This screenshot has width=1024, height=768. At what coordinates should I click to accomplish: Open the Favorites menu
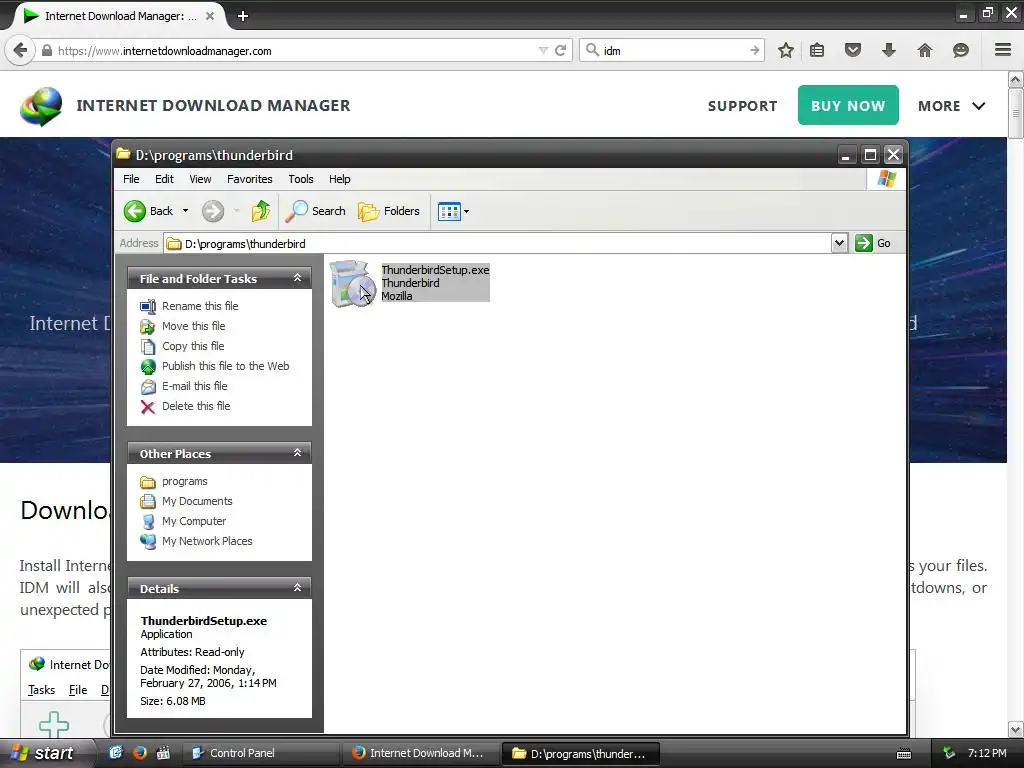tap(249, 179)
